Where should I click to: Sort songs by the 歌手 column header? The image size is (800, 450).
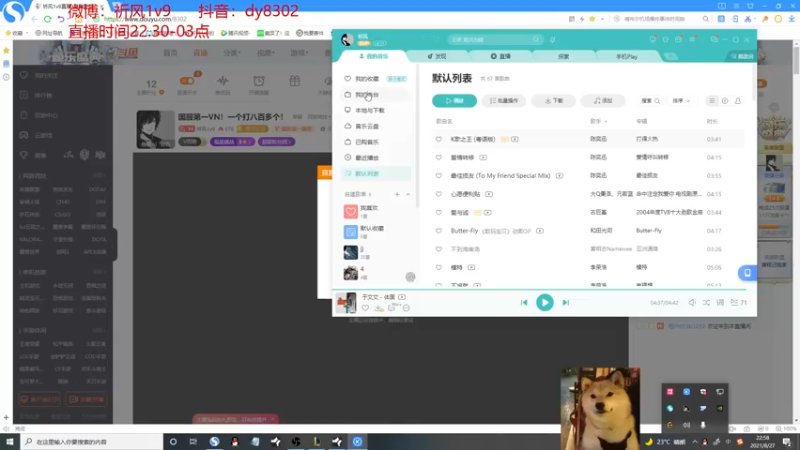(598, 121)
